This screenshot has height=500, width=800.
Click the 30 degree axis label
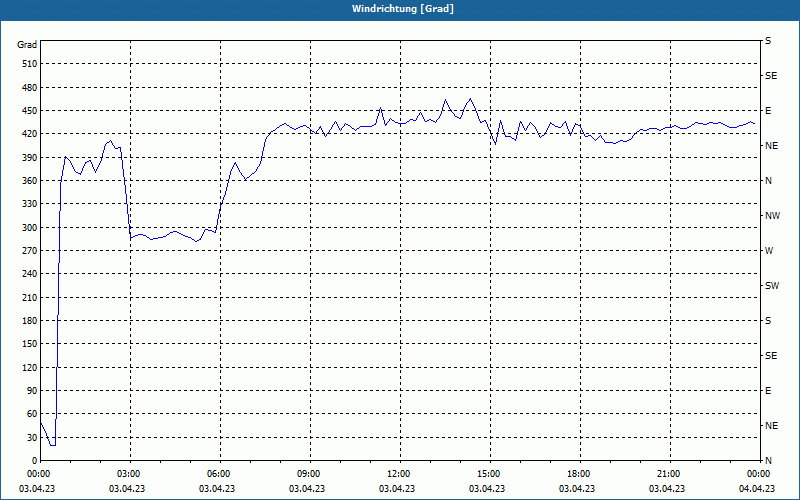32,438
